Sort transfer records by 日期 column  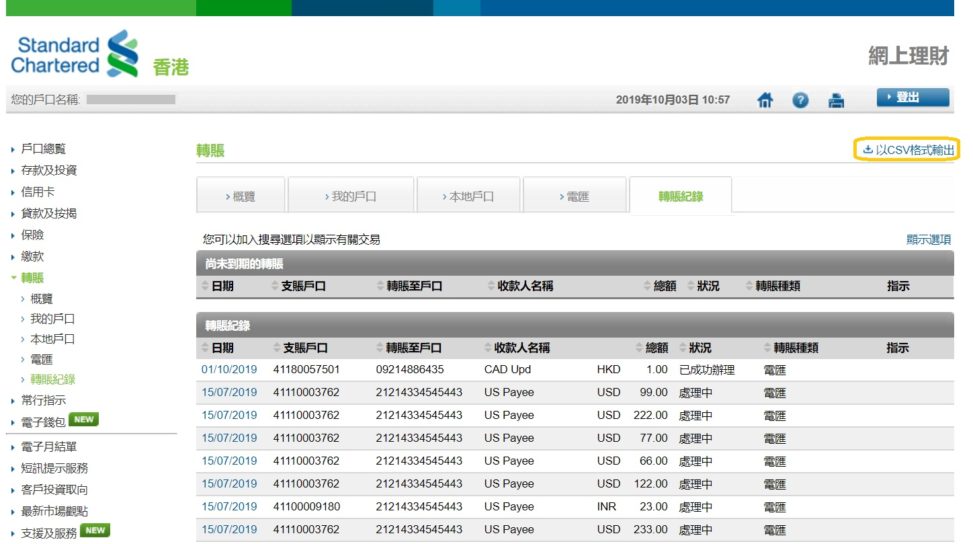[221, 348]
